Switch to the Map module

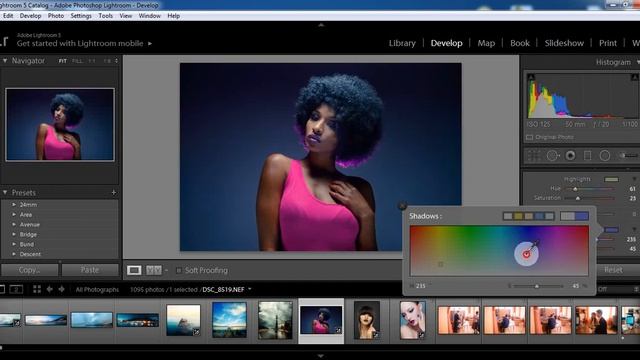[x=486, y=43]
